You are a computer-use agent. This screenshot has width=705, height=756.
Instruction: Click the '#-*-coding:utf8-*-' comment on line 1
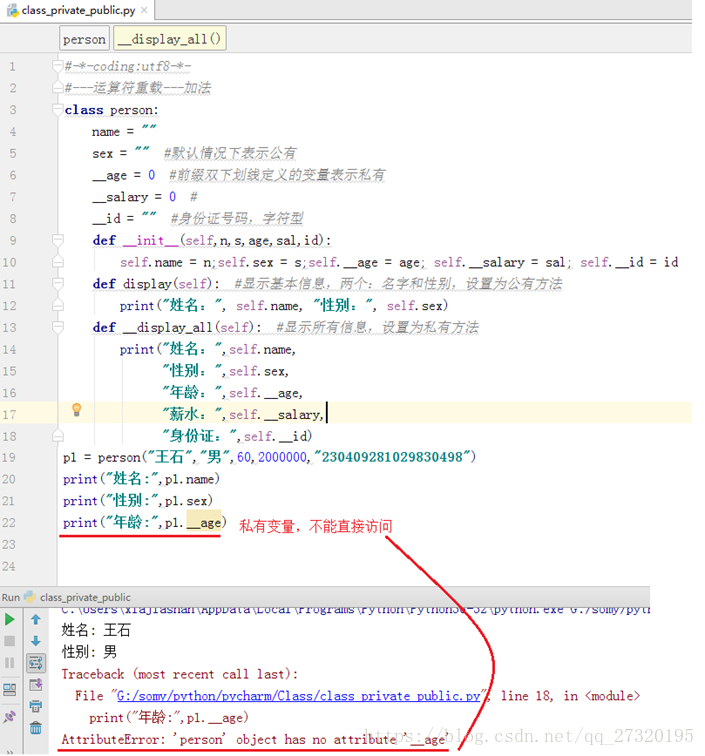click(128, 66)
